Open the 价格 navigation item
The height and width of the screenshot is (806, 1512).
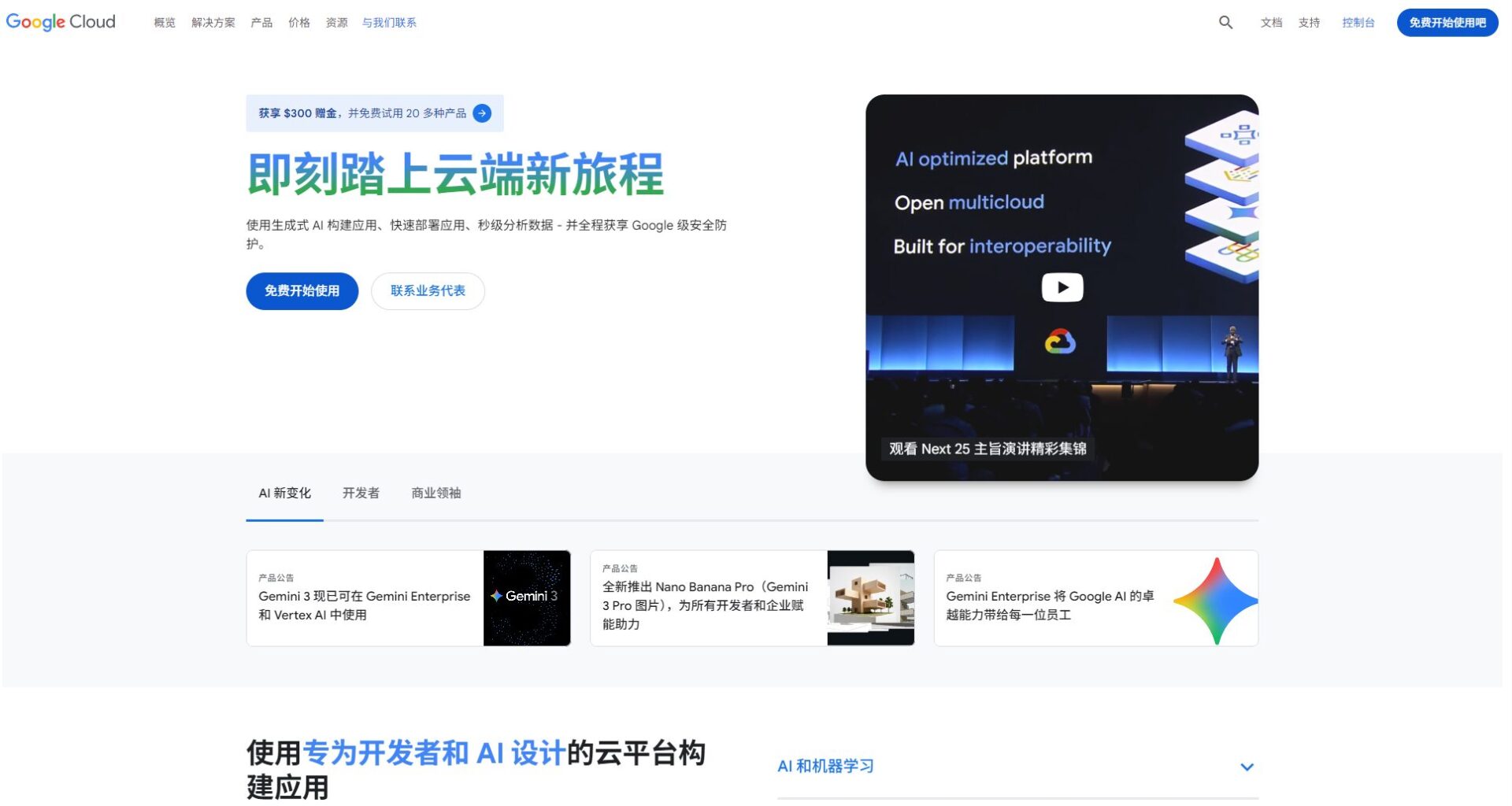298,22
